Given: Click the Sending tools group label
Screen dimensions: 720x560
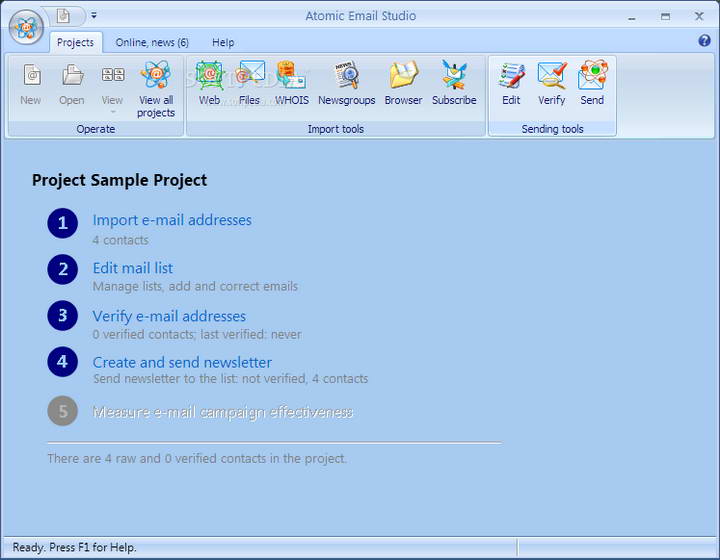Looking at the screenshot, I should 552,129.
